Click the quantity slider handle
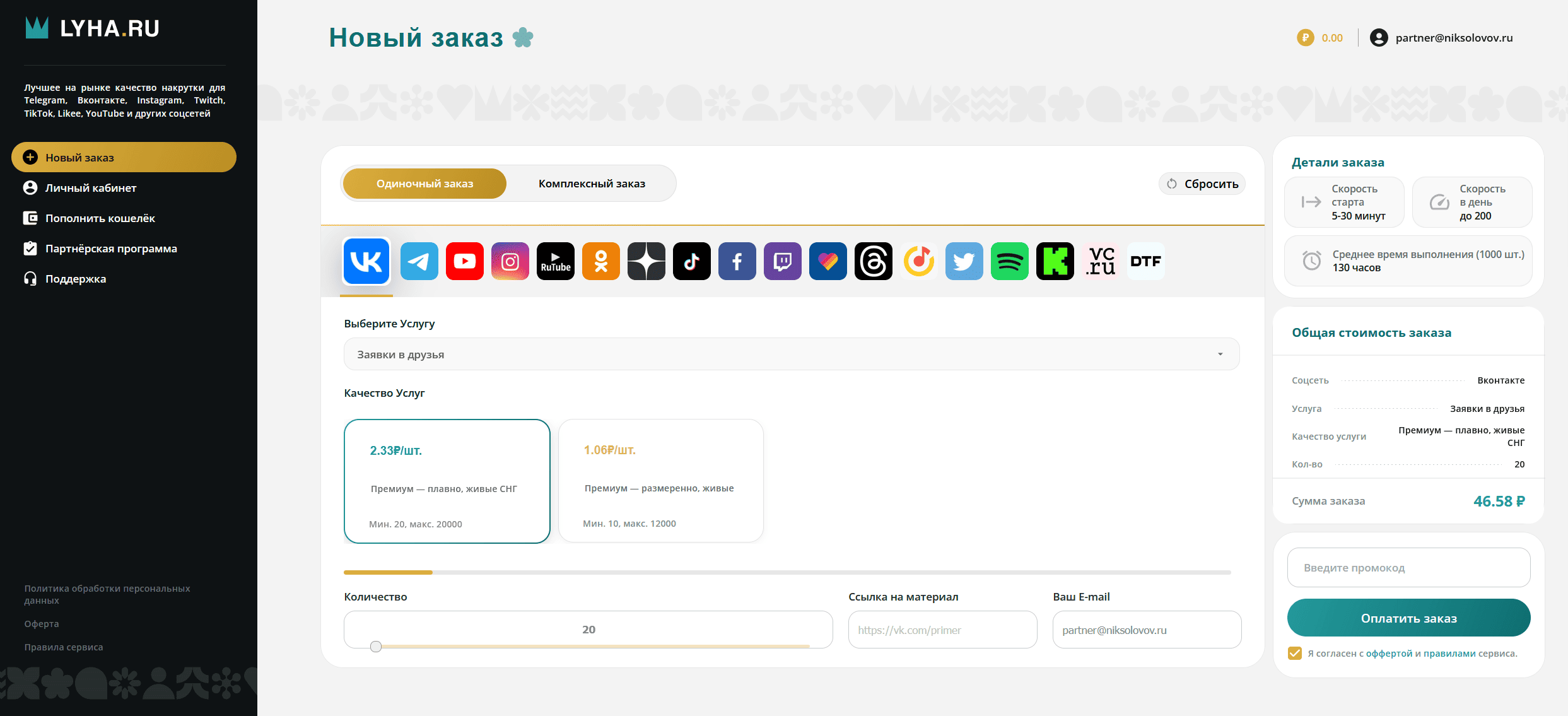This screenshot has width=1568, height=716. tap(376, 647)
